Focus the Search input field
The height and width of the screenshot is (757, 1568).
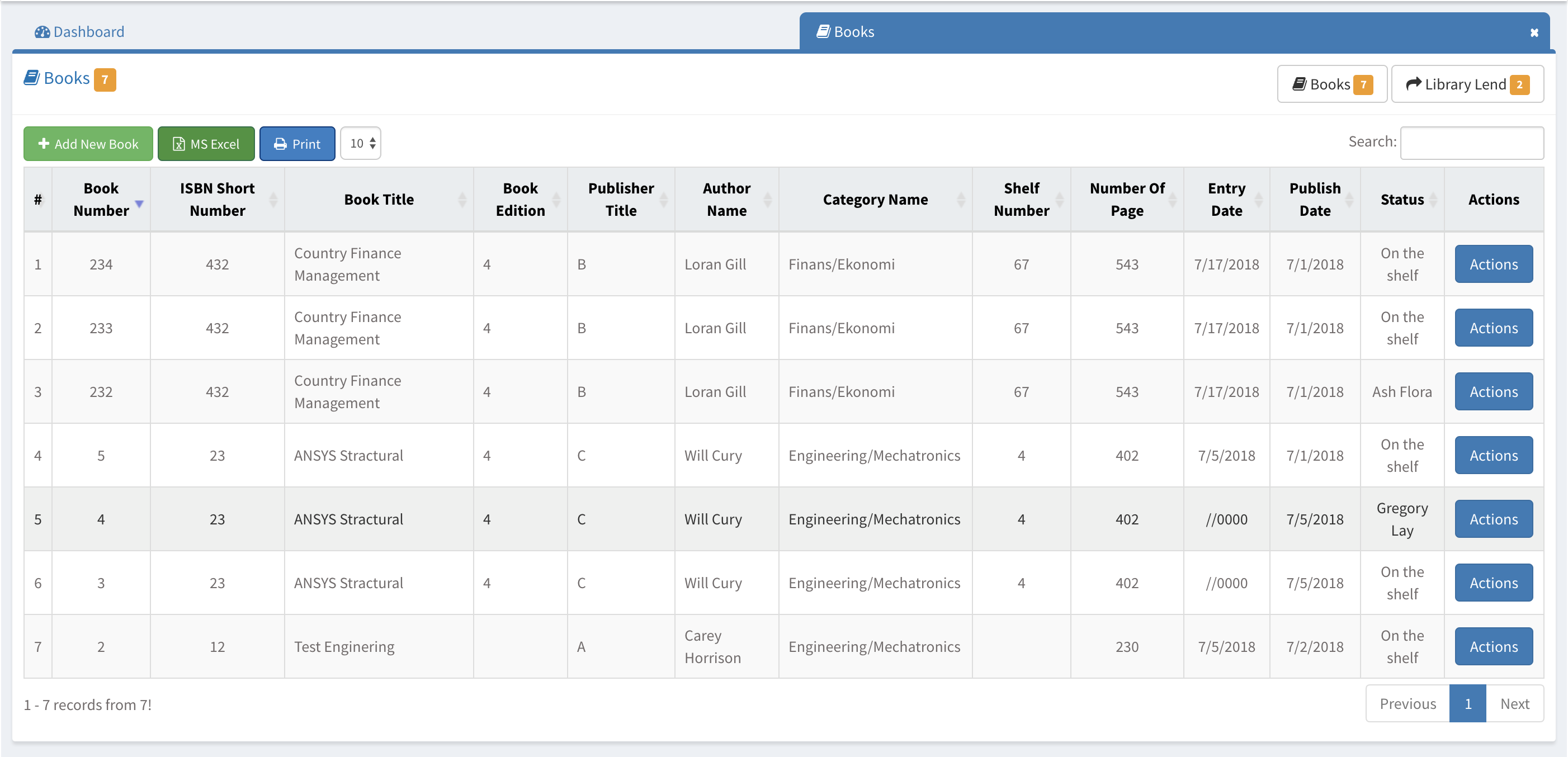point(1471,143)
